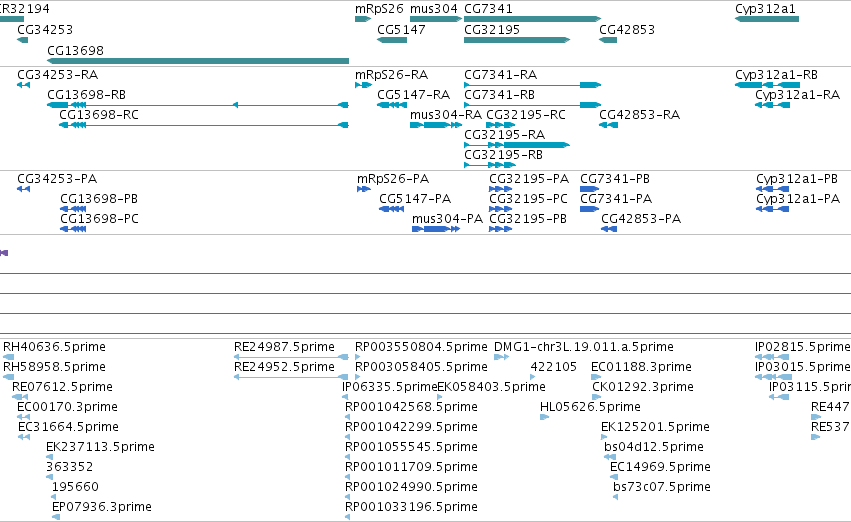851x522 pixels.
Task: Click the RE07612.5prime EST label
Action: [x=62, y=387]
